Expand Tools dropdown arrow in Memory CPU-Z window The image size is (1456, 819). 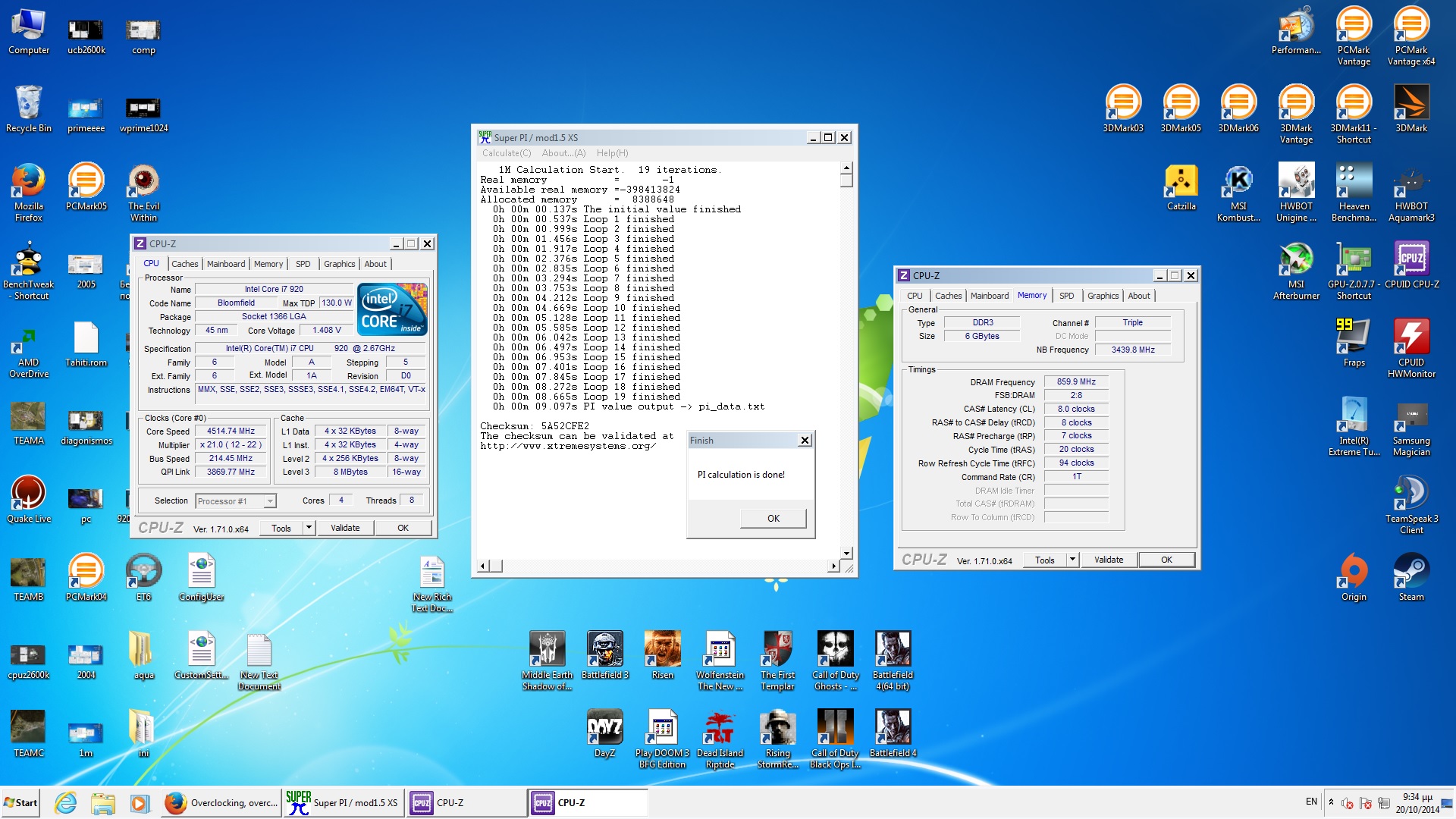pyautogui.click(x=1072, y=560)
